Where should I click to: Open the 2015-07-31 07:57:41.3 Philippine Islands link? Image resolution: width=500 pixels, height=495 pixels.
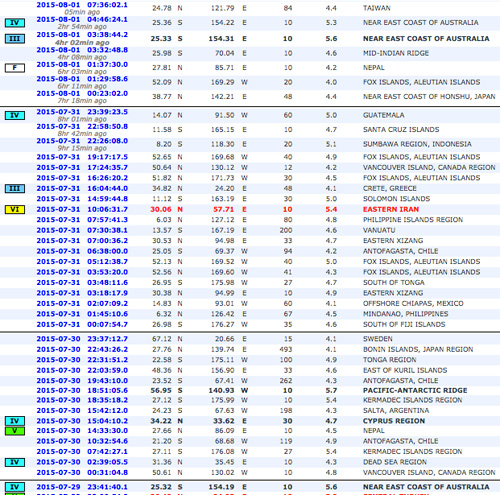point(82,220)
